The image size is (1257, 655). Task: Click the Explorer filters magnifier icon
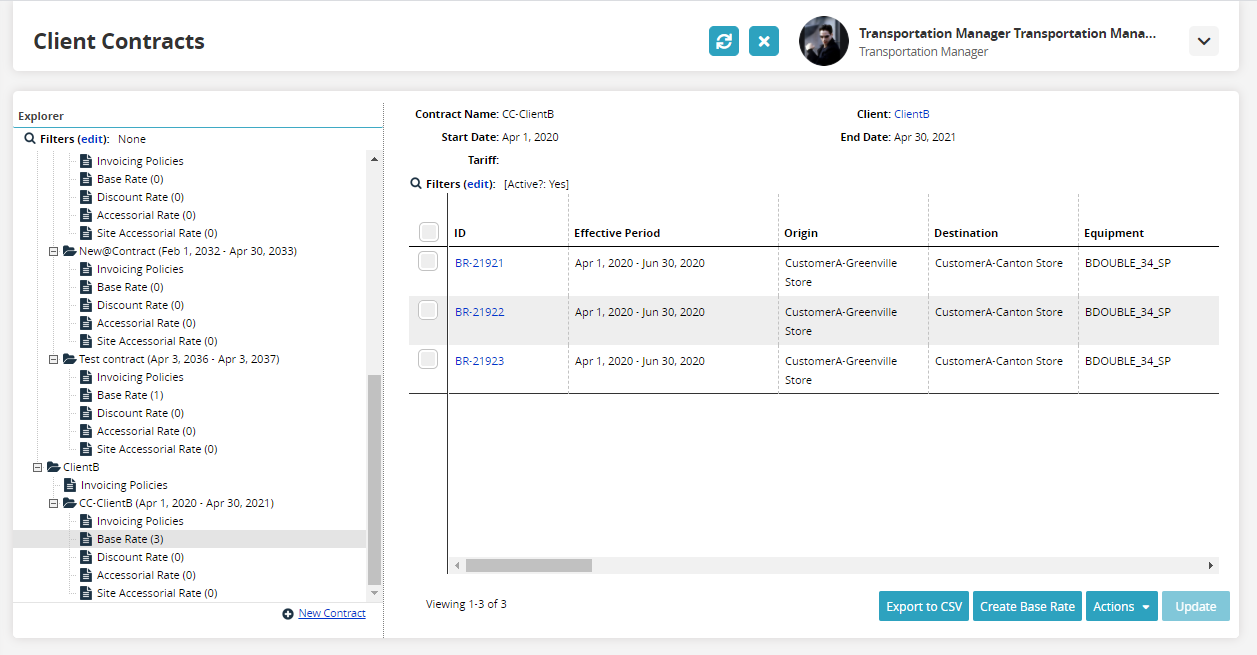tap(30, 139)
